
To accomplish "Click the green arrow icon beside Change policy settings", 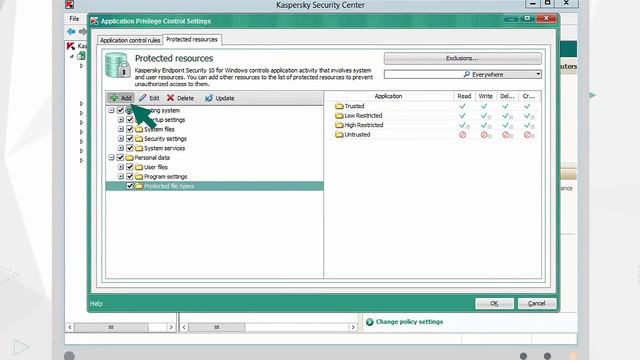I will click(370, 322).
